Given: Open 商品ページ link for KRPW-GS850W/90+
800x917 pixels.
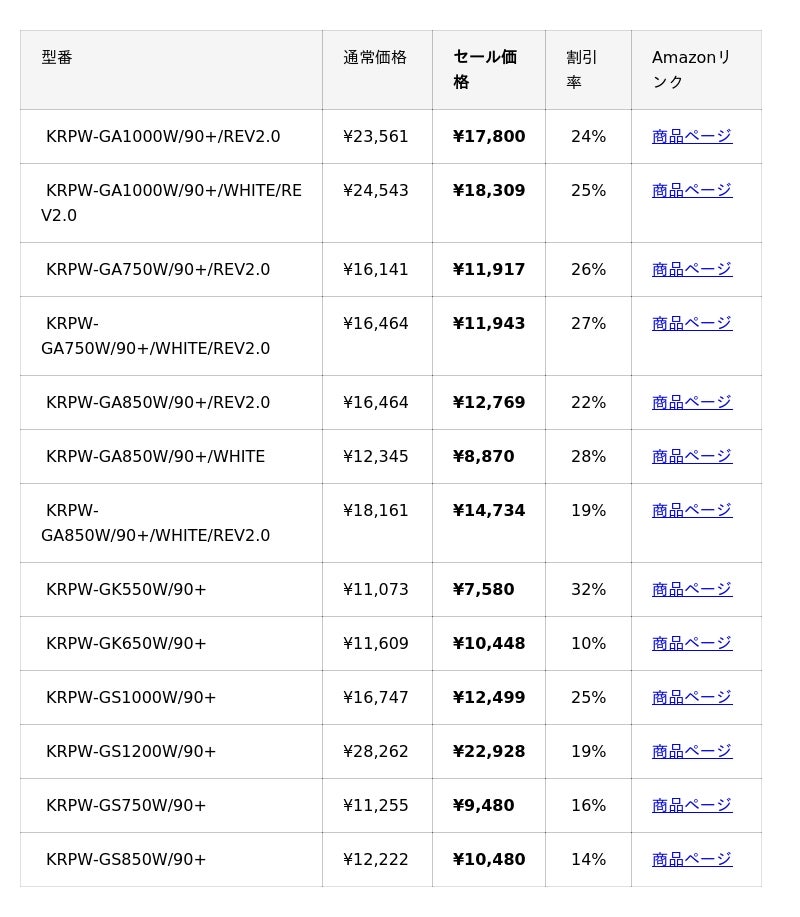Looking at the screenshot, I should coord(692,859).
